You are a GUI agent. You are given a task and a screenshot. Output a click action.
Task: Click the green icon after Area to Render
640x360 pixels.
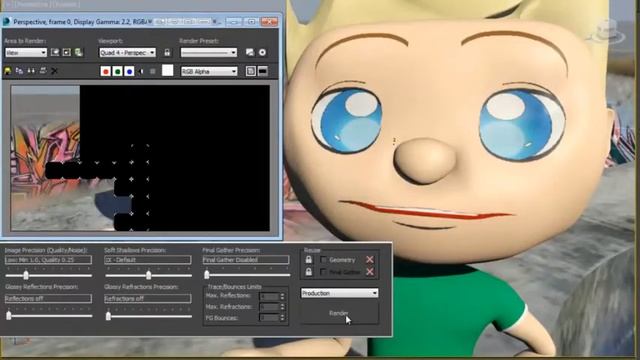point(78,52)
